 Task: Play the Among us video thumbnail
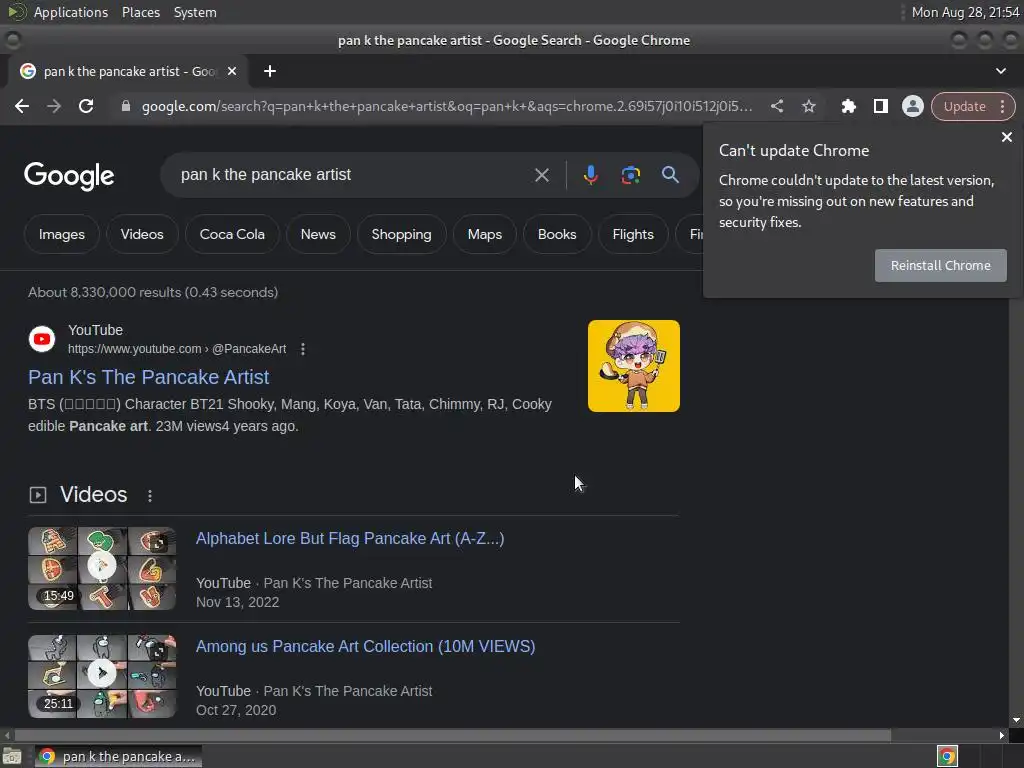click(102, 676)
